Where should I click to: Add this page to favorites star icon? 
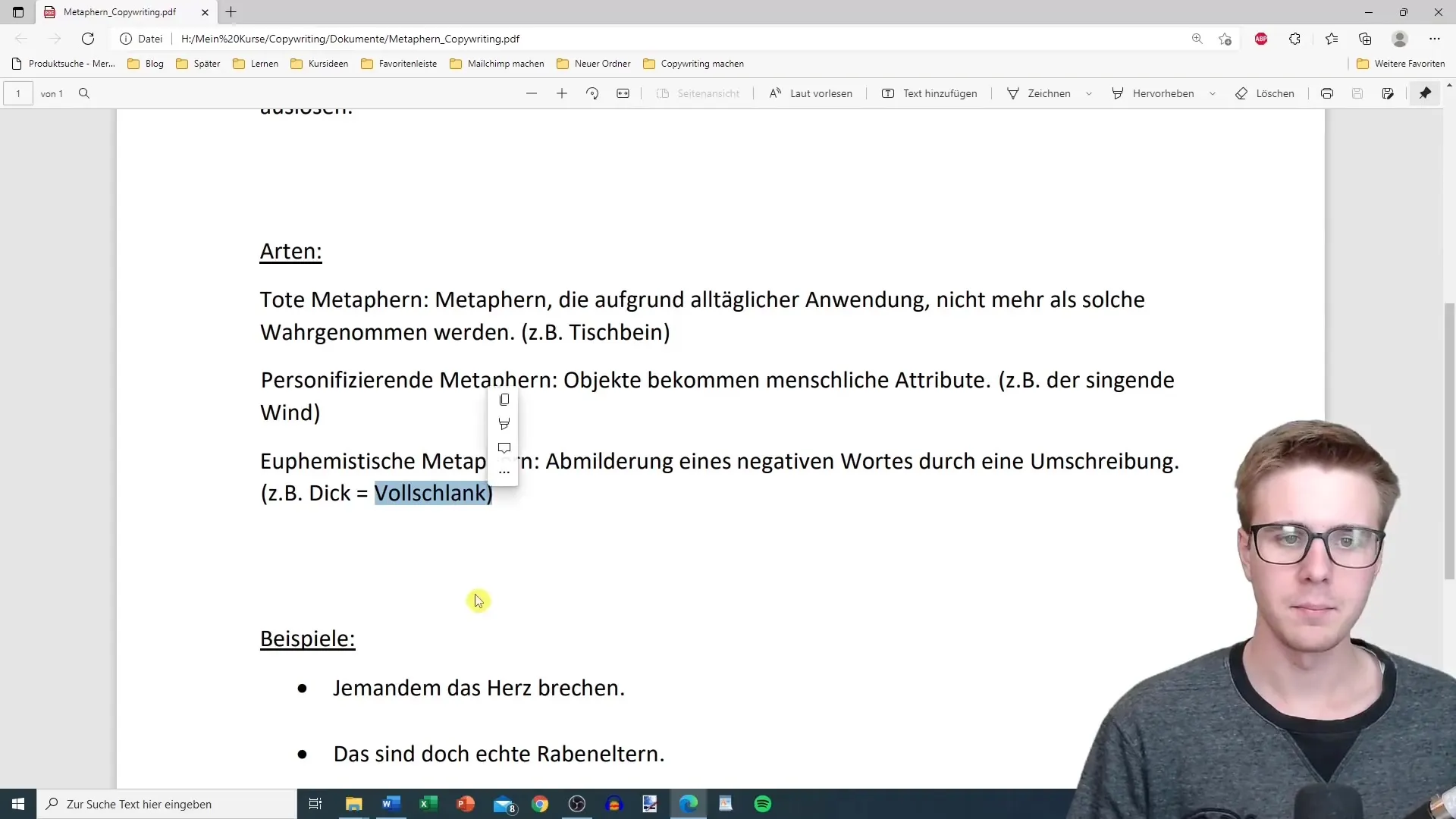[x=1225, y=39]
